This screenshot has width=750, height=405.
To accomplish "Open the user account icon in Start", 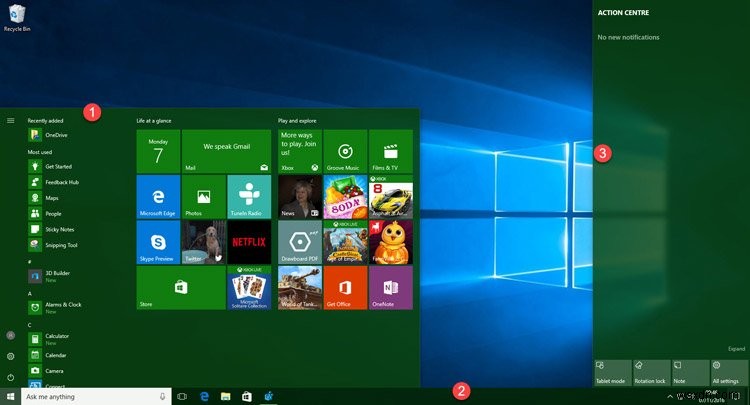I will point(11,336).
